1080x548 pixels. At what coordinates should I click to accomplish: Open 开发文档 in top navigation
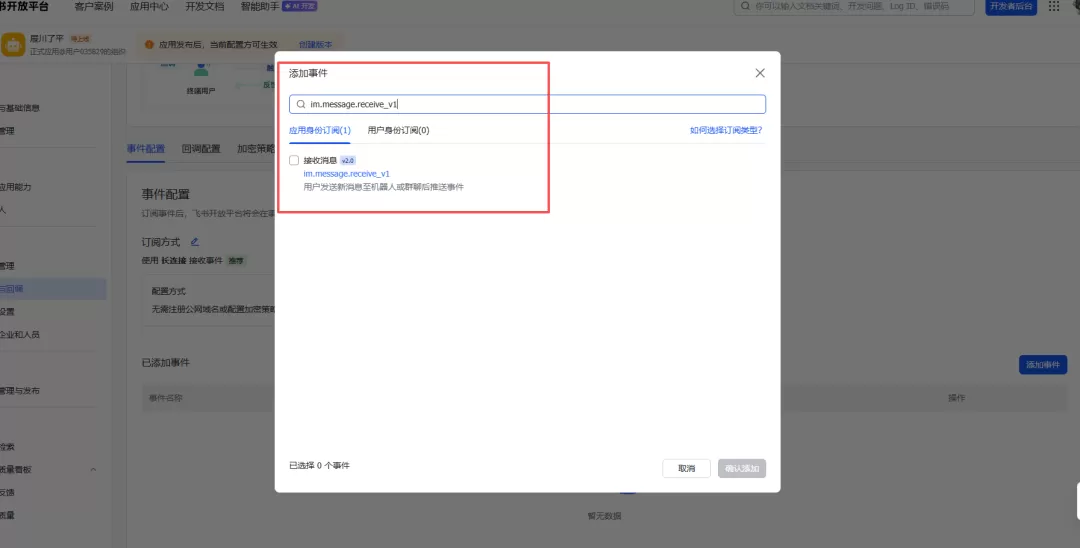click(205, 6)
